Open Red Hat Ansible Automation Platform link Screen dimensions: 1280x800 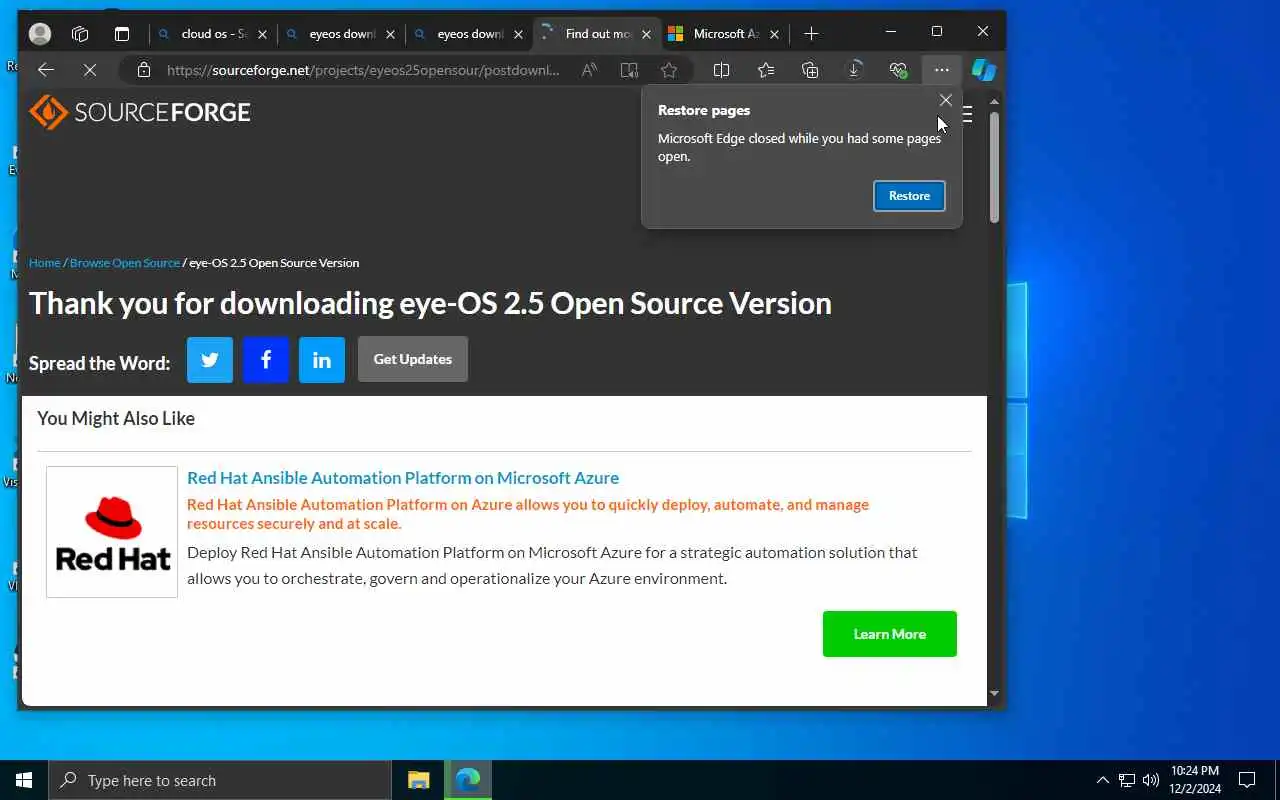[403, 478]
